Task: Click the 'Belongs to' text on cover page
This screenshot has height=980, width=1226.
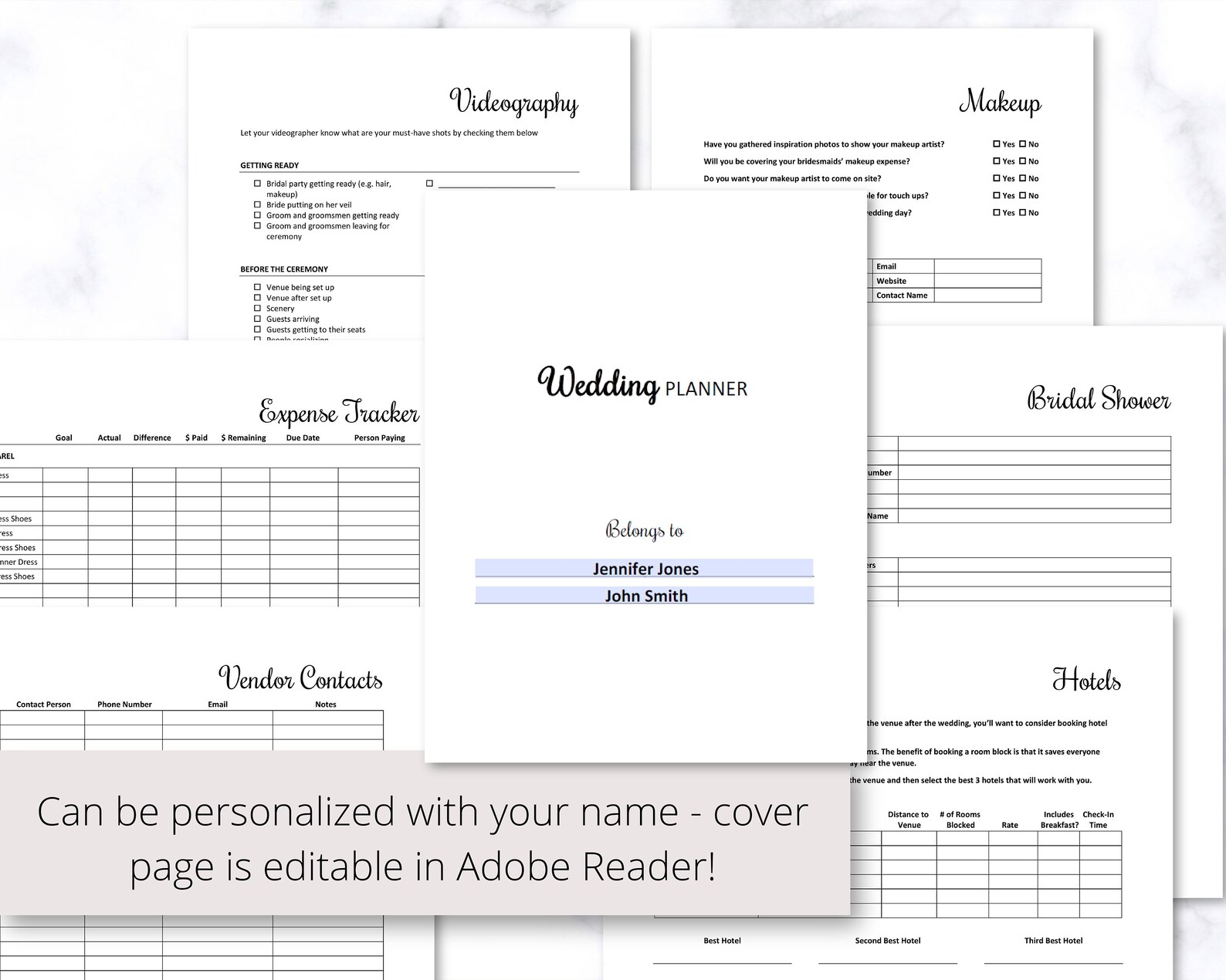Action: click(645, 530)
